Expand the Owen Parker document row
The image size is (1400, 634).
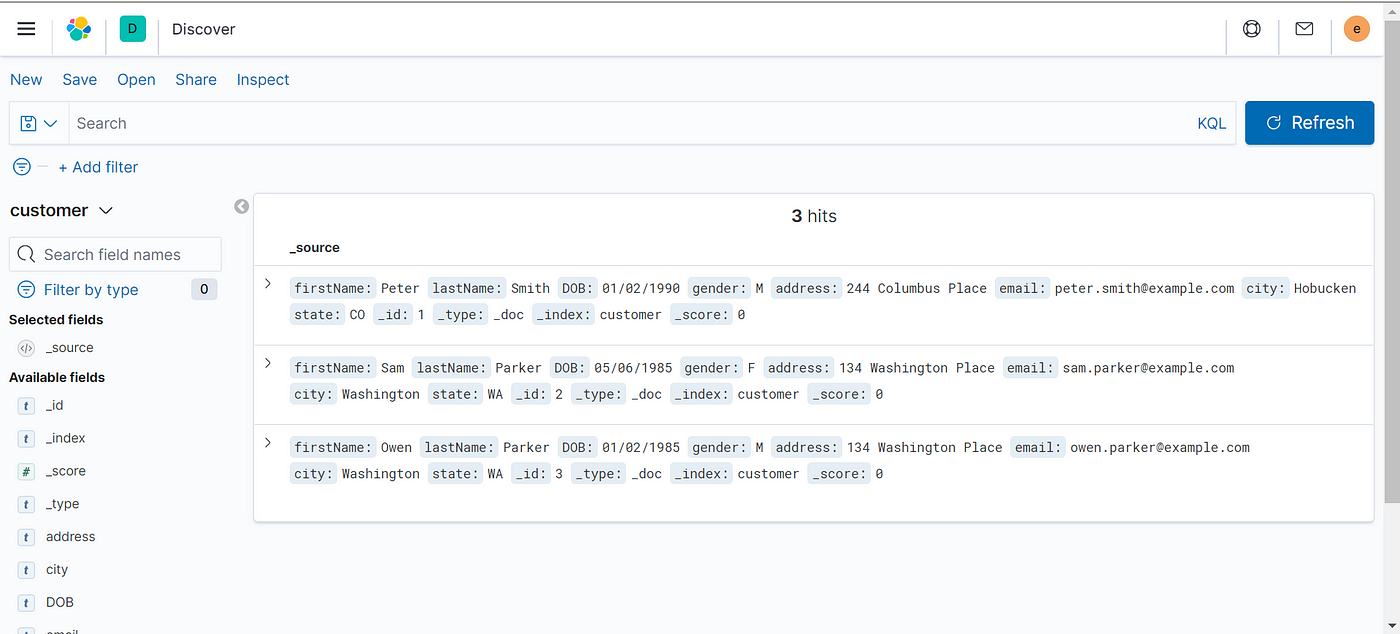268,443
